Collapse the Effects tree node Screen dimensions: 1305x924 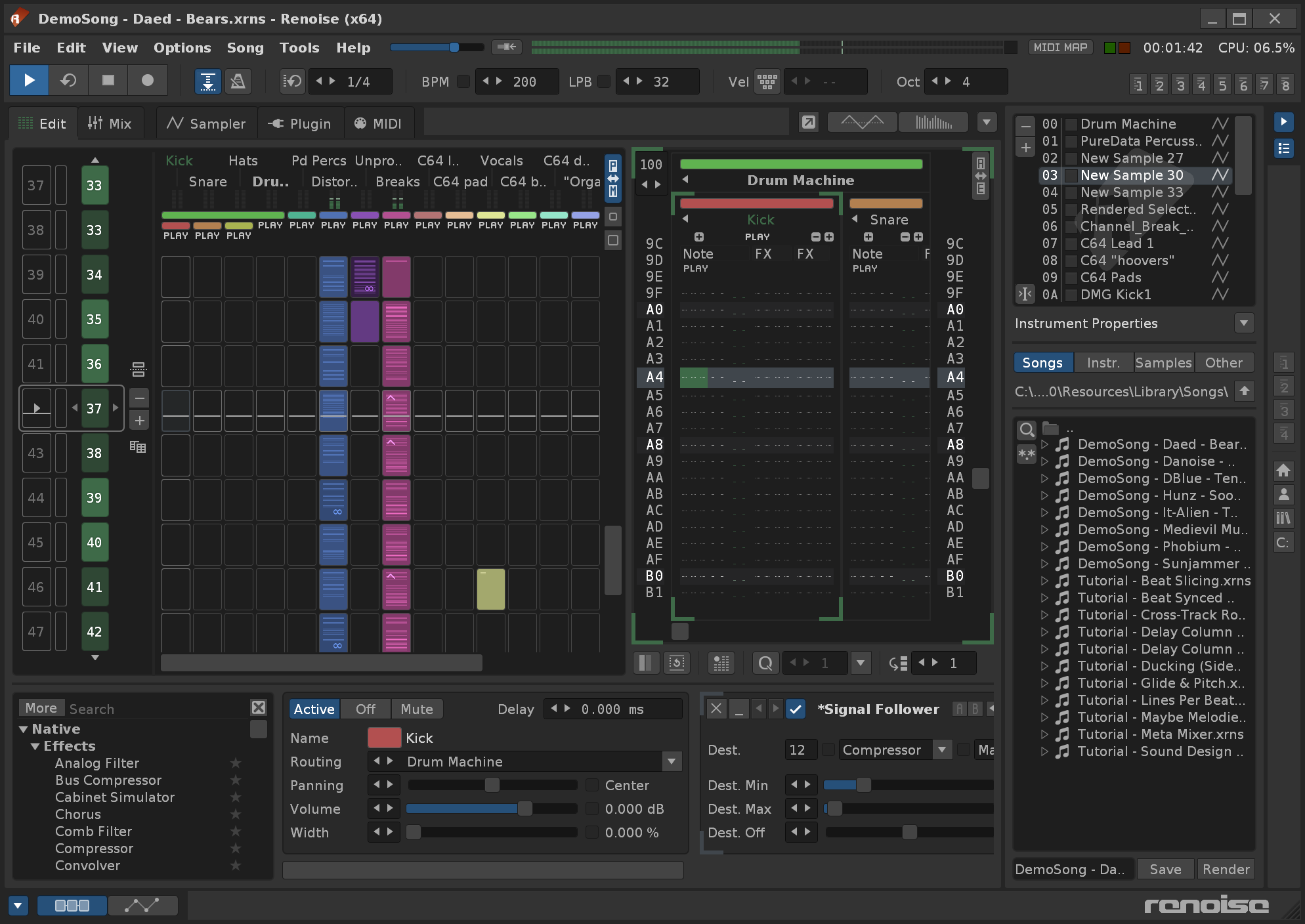tap(35, 746)
